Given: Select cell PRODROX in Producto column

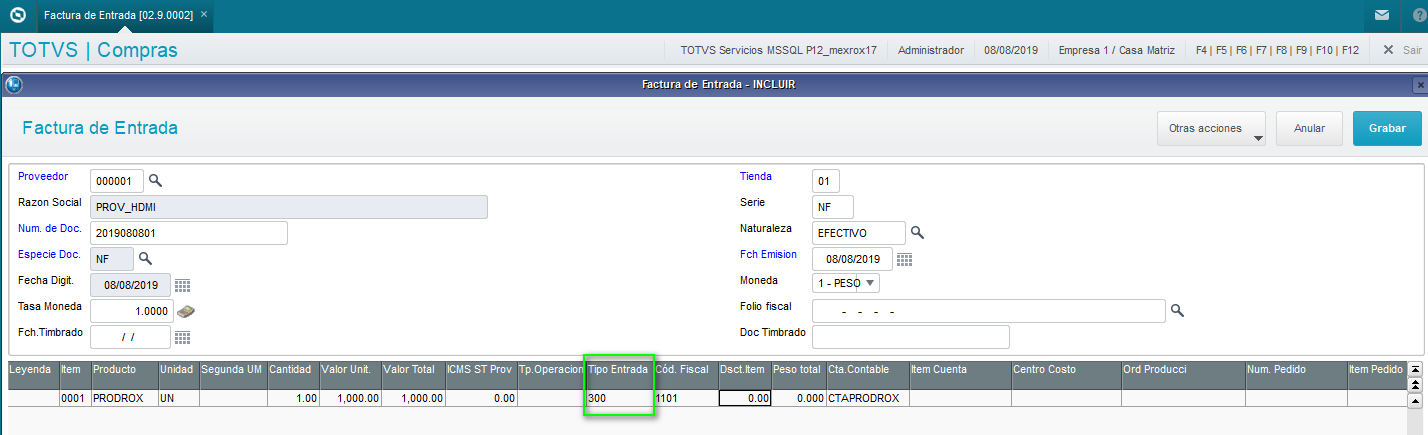Looking at the screenshot, I should (124, 398).
